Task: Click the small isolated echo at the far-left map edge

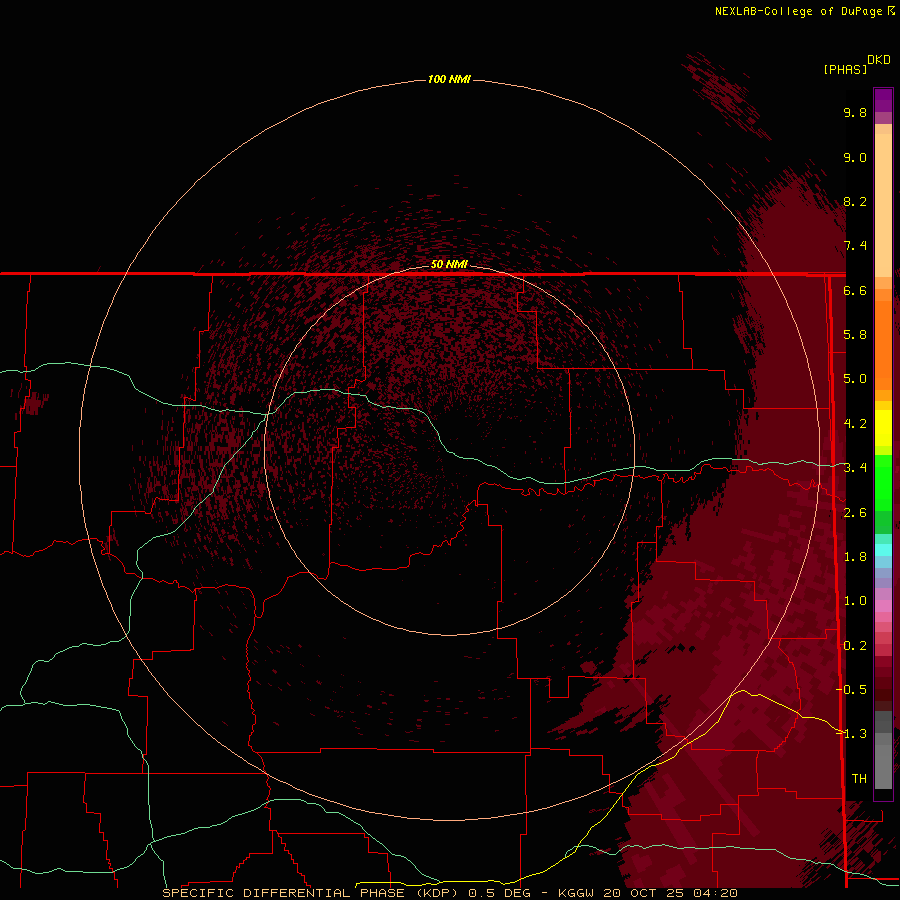Action: tap(34, 403)
